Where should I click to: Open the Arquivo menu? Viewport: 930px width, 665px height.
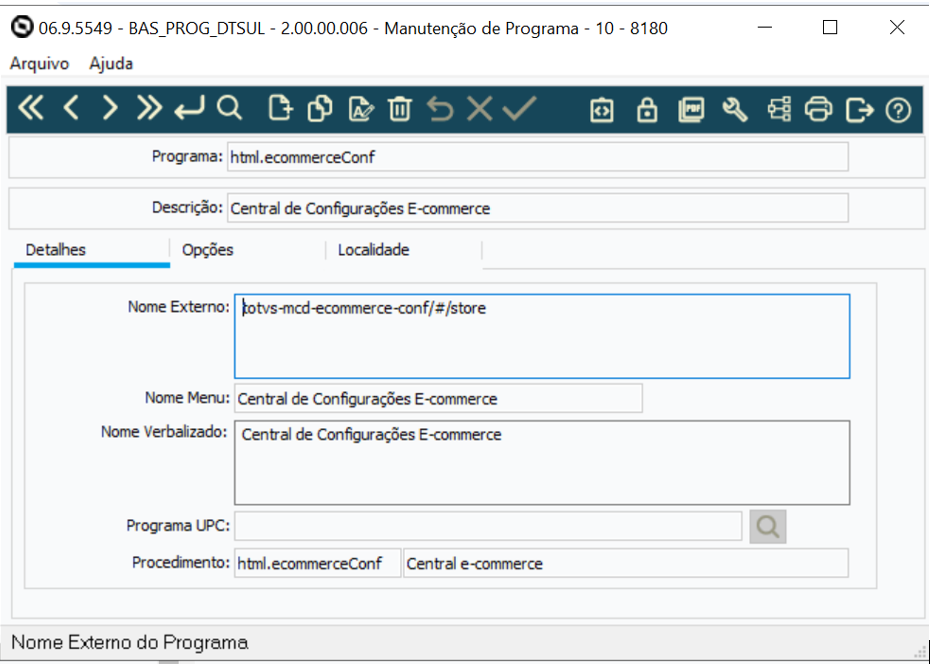click(x=39, y=63)
